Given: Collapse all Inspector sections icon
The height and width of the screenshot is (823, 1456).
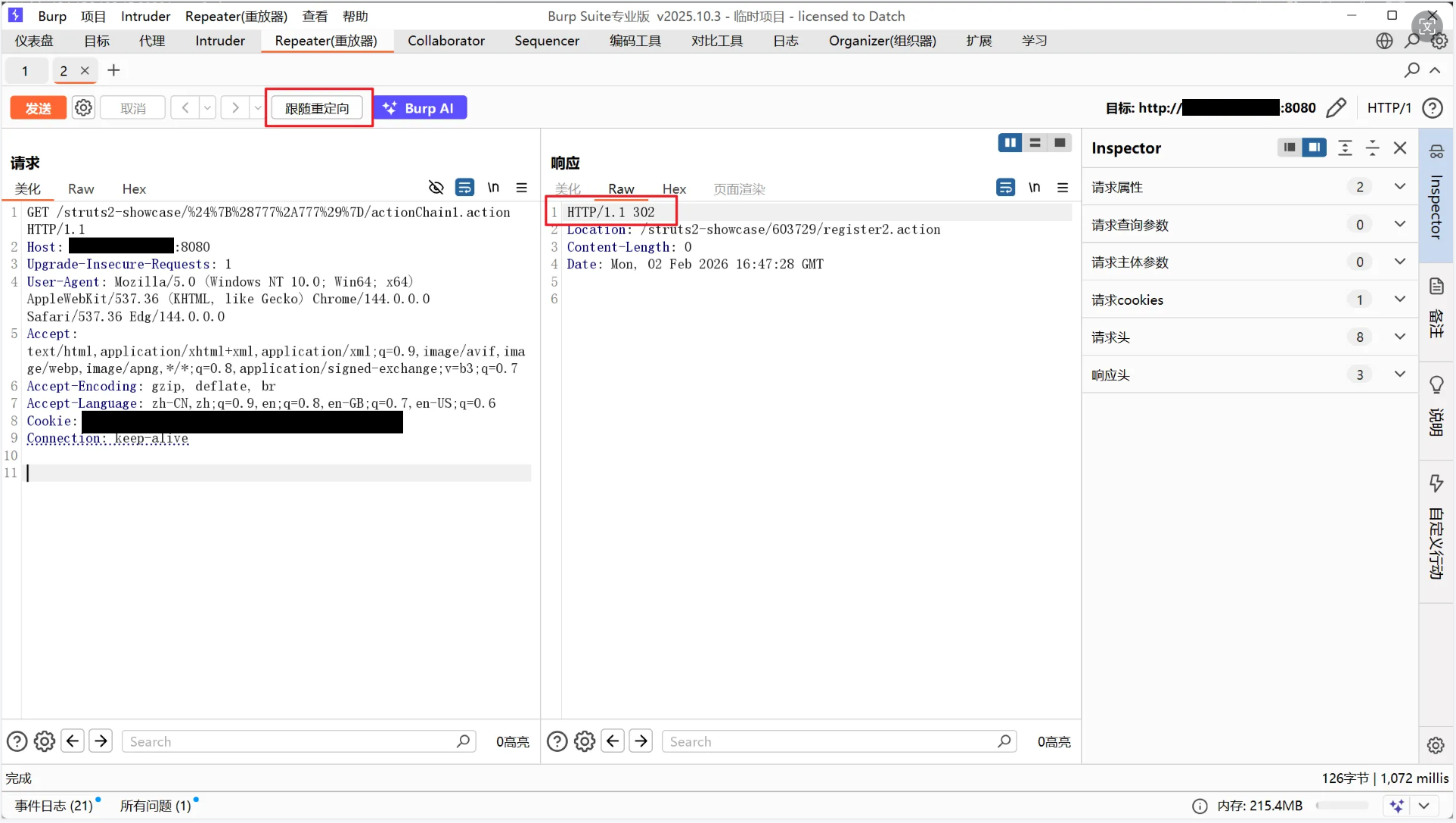Looking at the screenshot, I should pyautogui.click(x=1372, y=148).
